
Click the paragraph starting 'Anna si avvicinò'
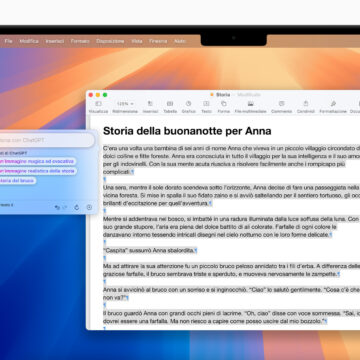(231, 293)
